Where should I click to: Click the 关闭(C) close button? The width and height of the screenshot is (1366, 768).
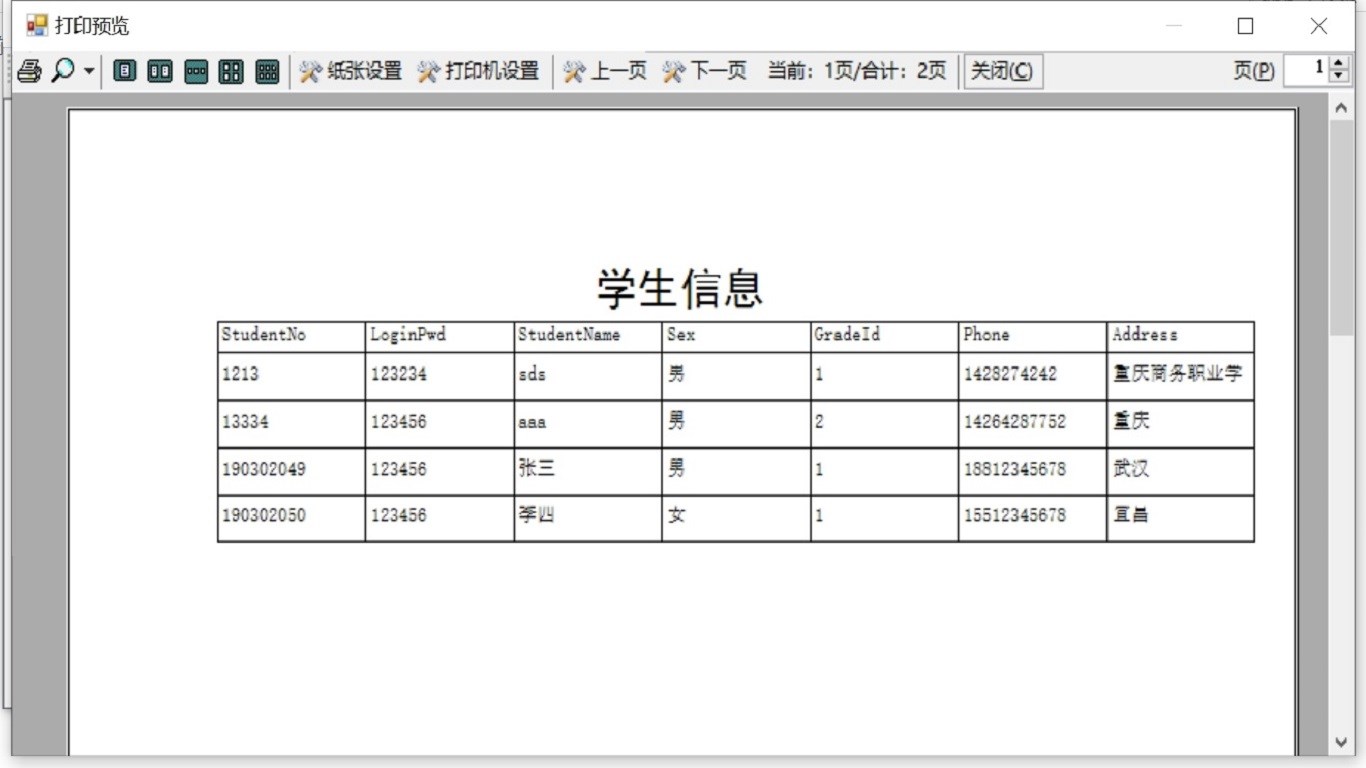1003,71
